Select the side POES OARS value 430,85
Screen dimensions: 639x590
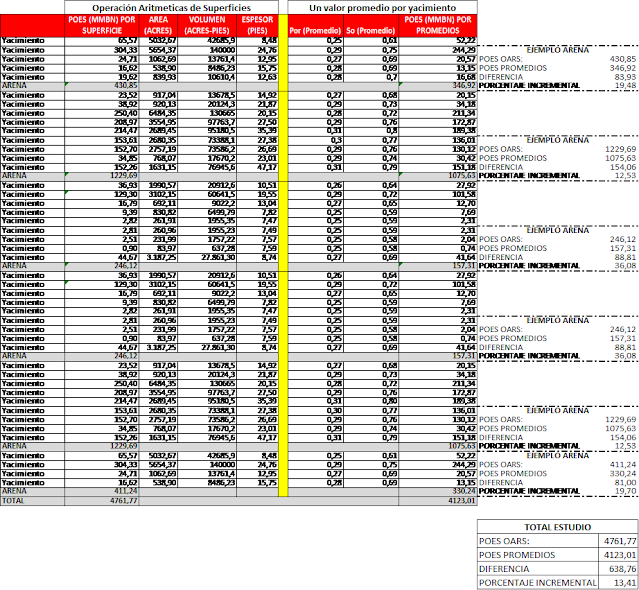pos(623,59)
